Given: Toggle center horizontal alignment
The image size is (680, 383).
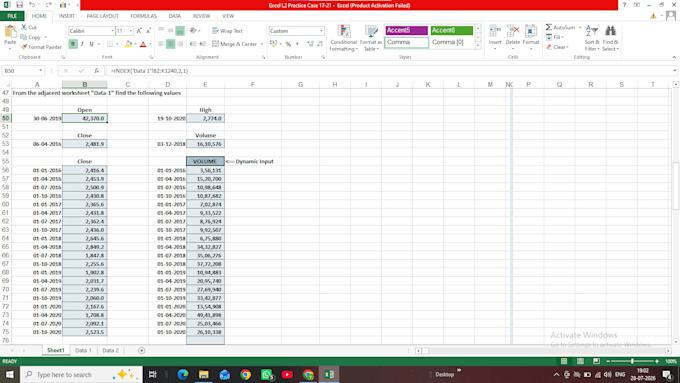Looking at the screenshot, I should click(x=170, y=44).
